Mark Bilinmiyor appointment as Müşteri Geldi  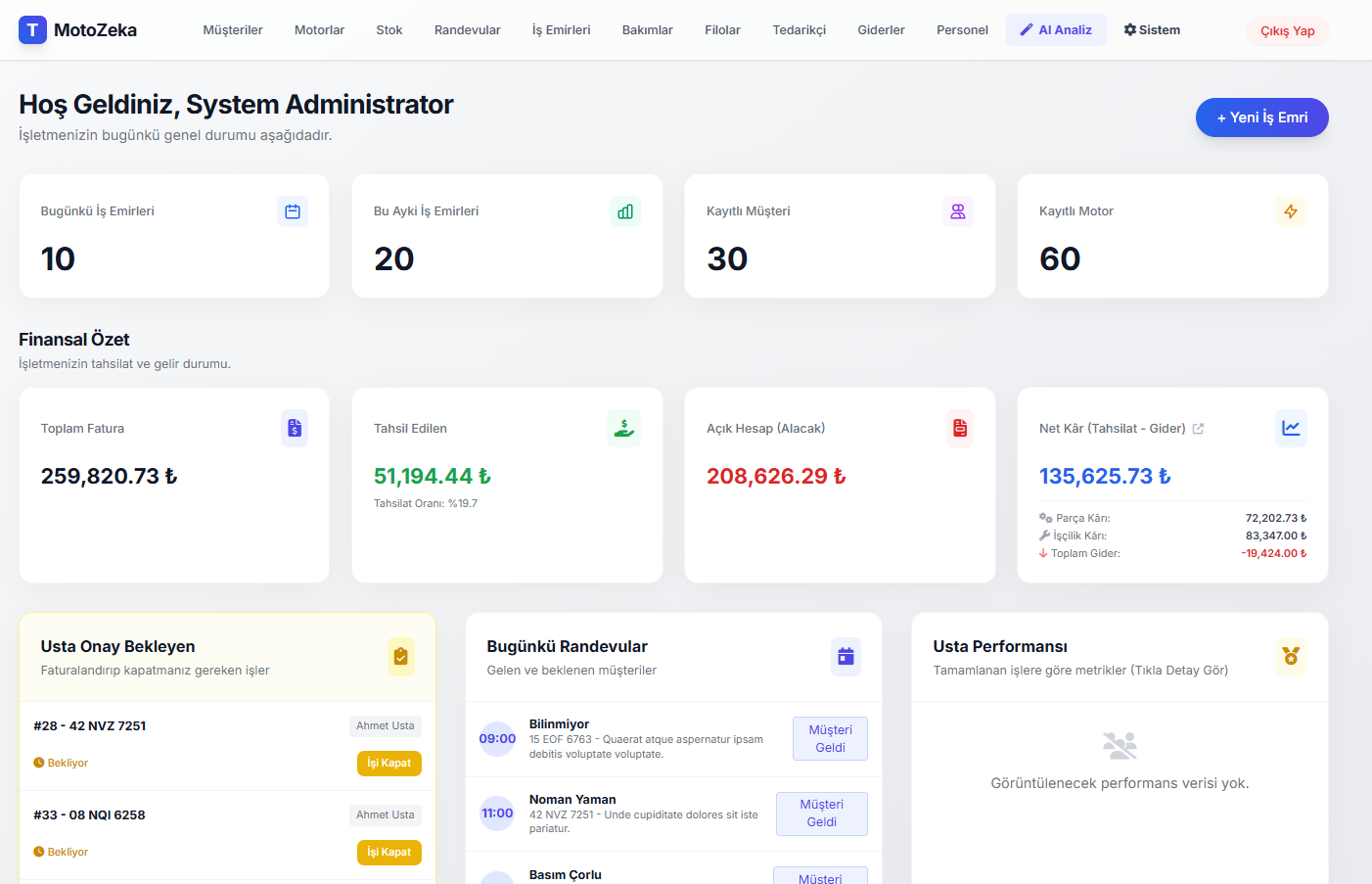point(830,739)
